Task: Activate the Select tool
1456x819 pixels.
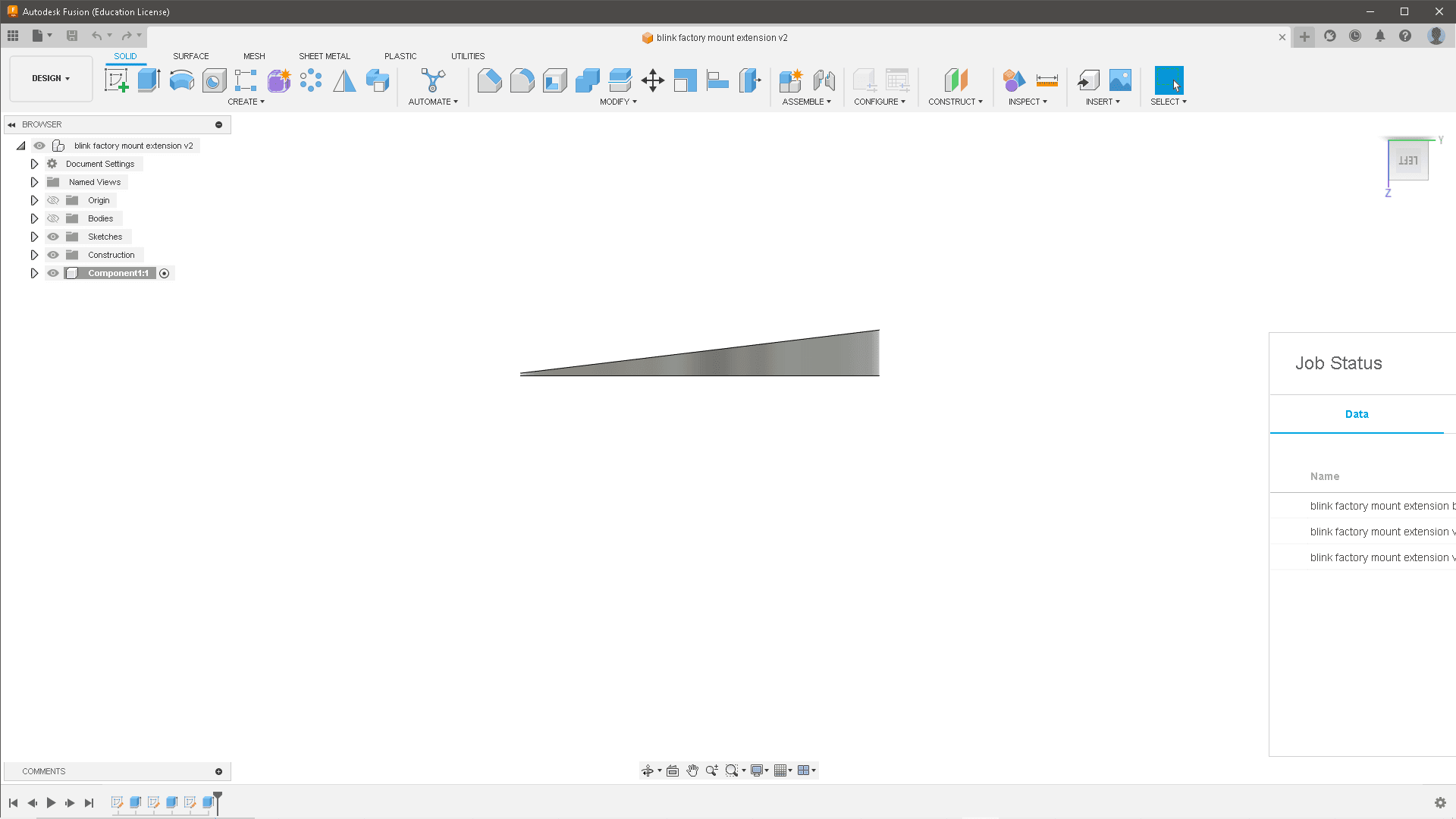Action: pos(1169,80)
